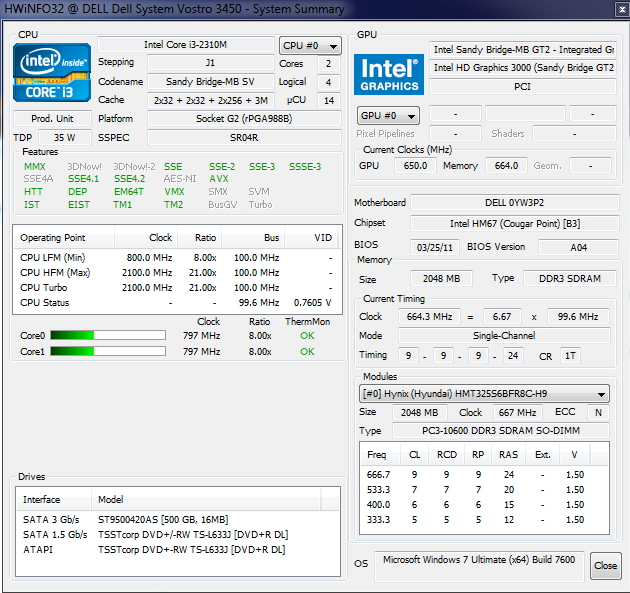This screenshot has width=630, height=593.
Task: Click the Core0 ThermMon OK status
Action: pos(307,335)
